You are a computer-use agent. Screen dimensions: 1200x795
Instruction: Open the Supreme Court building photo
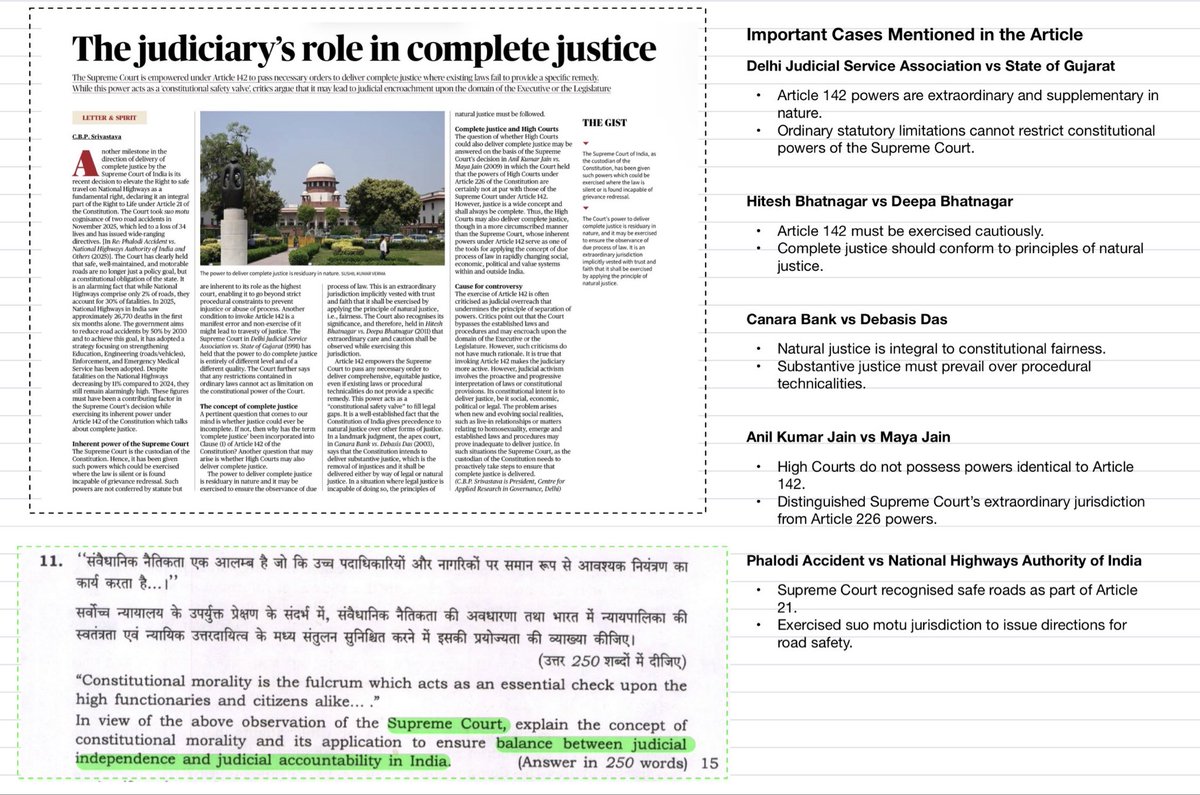coord(322,188)
